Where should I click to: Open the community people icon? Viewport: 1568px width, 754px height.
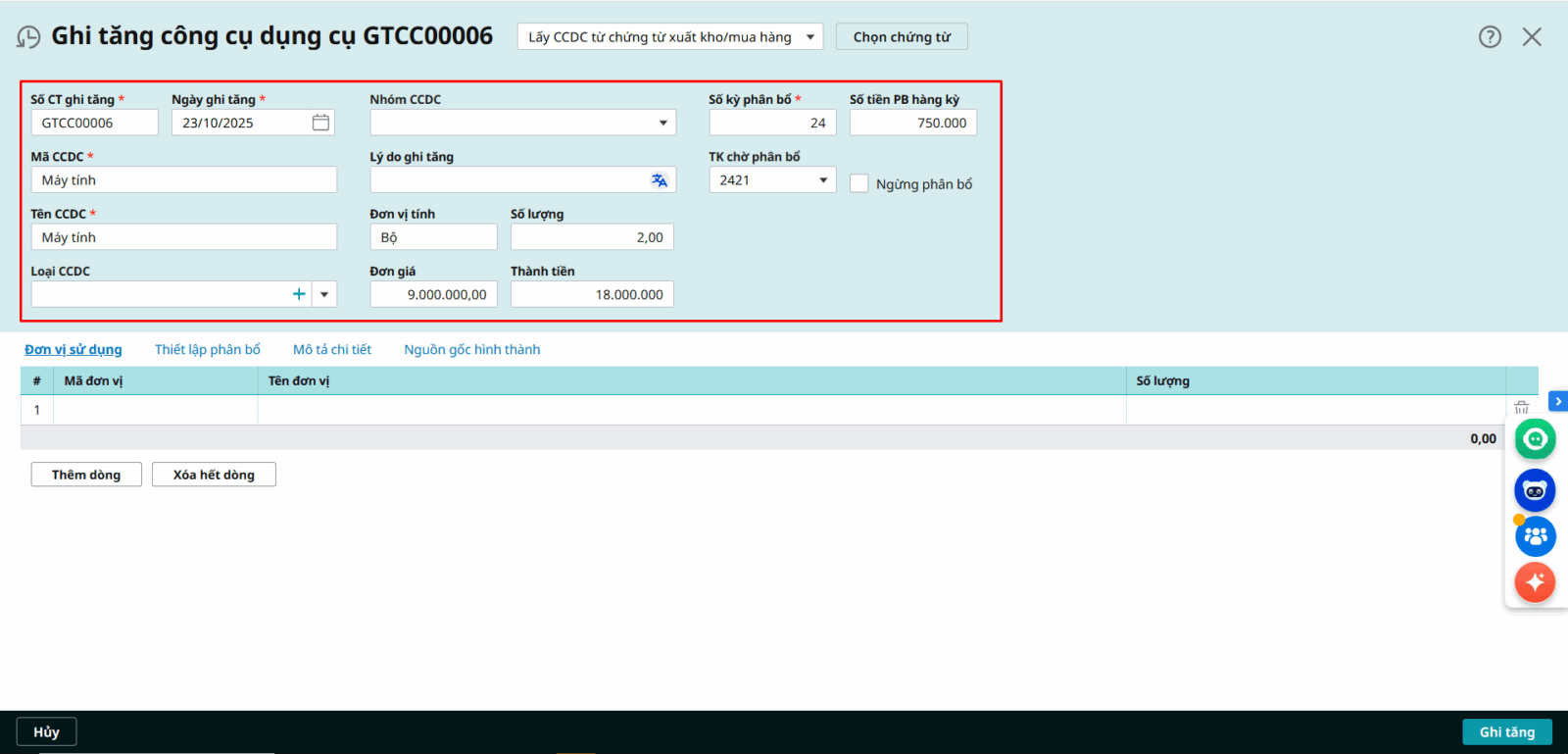(x=1535, y=536)
